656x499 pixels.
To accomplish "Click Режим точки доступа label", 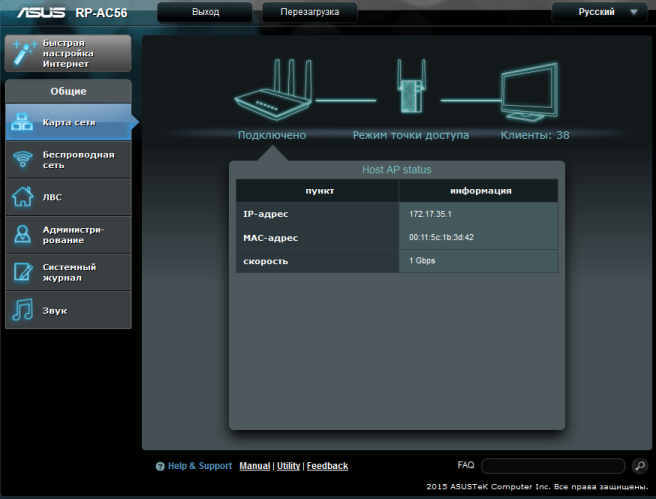I will (x=410, y=135).
